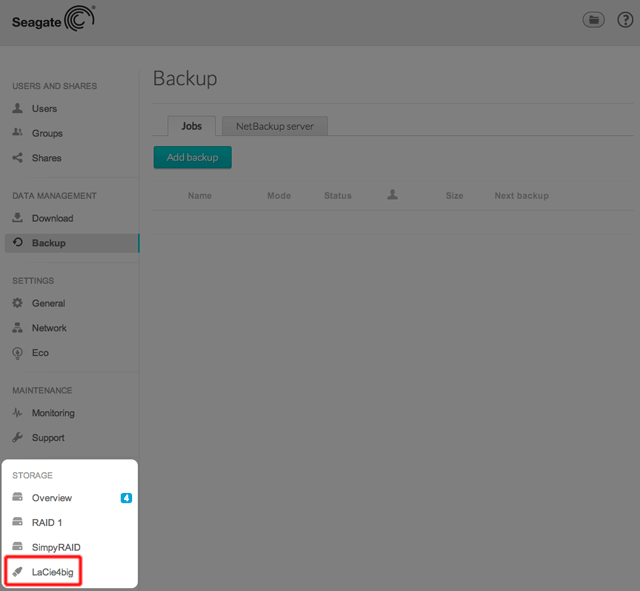
Task: Click the user column header icon
Action: [392, 195]
